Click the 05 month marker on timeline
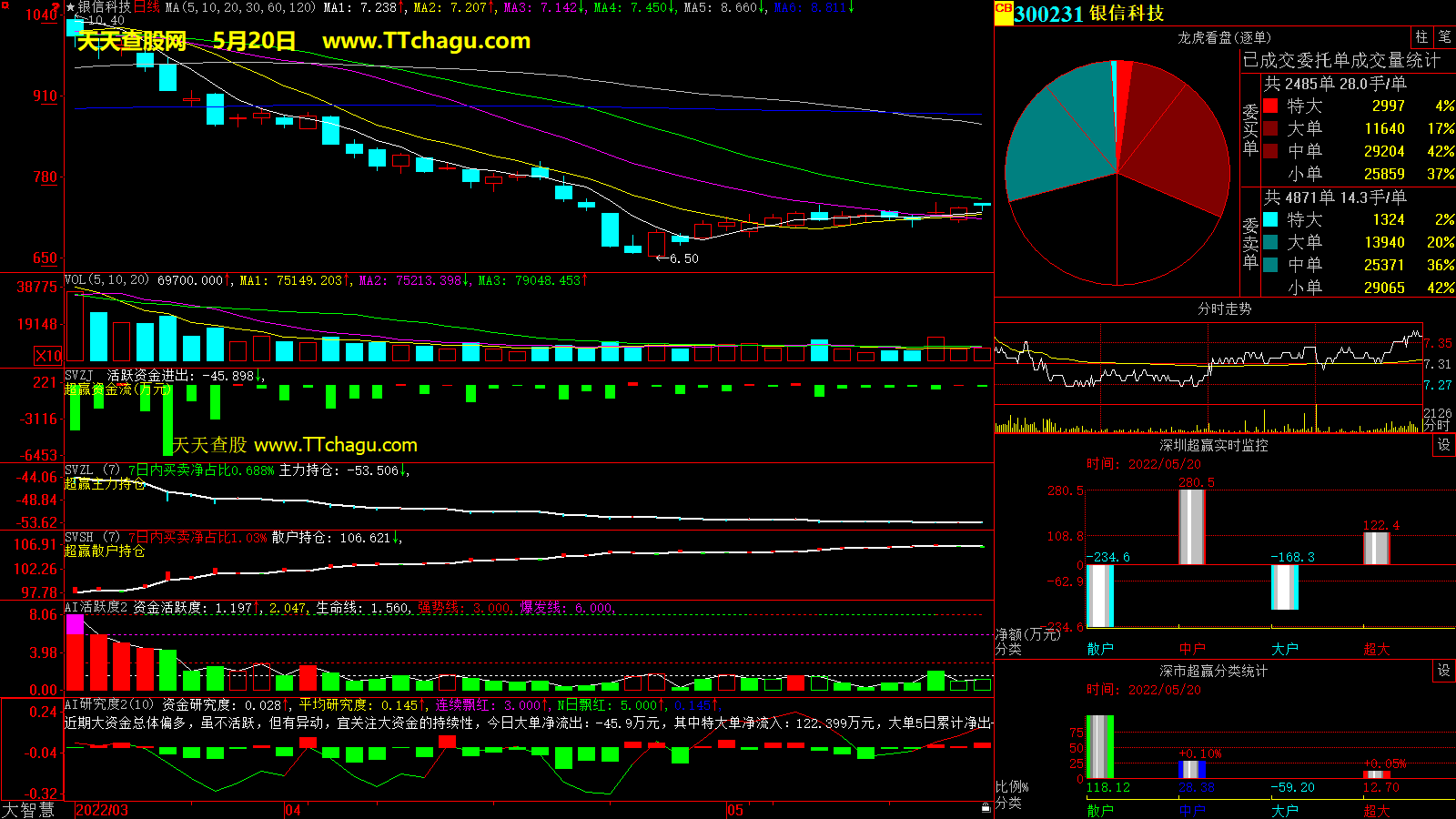The image size is (1456, 819). (x=734, y=810)
